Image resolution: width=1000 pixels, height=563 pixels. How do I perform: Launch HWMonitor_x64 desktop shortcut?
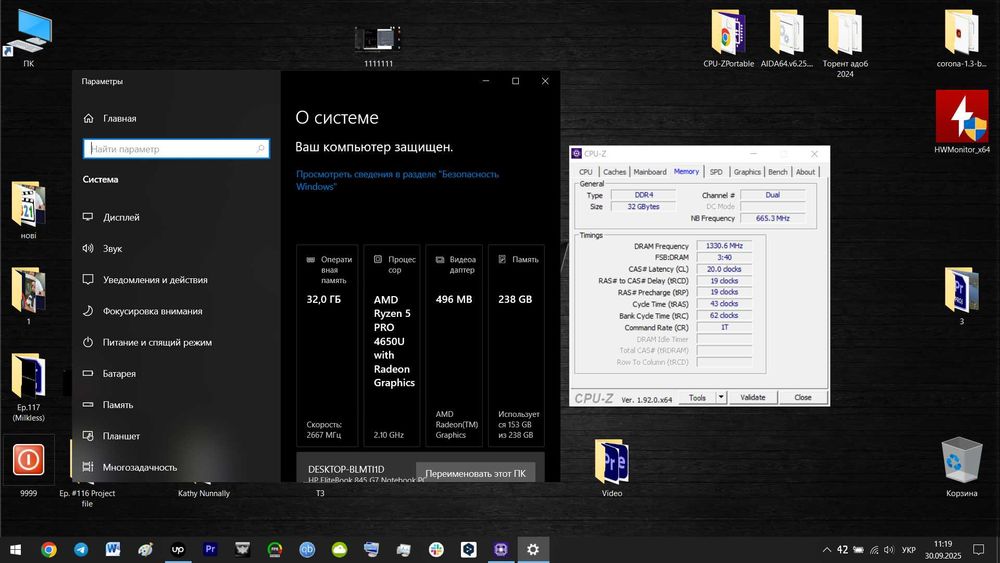(x=962, y=122)
